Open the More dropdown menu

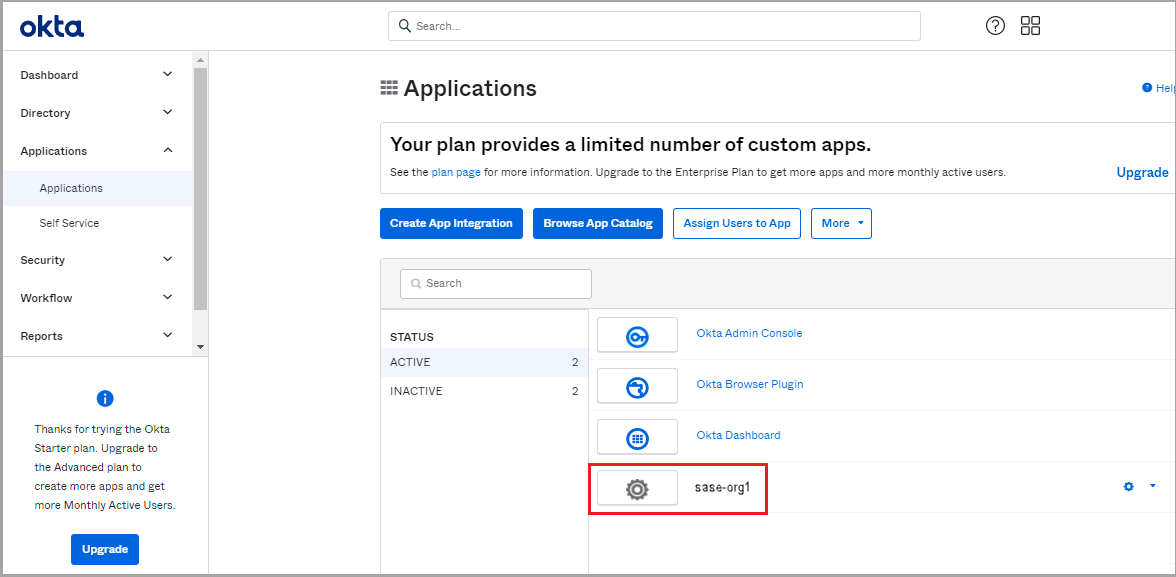(x=841, y=223)
